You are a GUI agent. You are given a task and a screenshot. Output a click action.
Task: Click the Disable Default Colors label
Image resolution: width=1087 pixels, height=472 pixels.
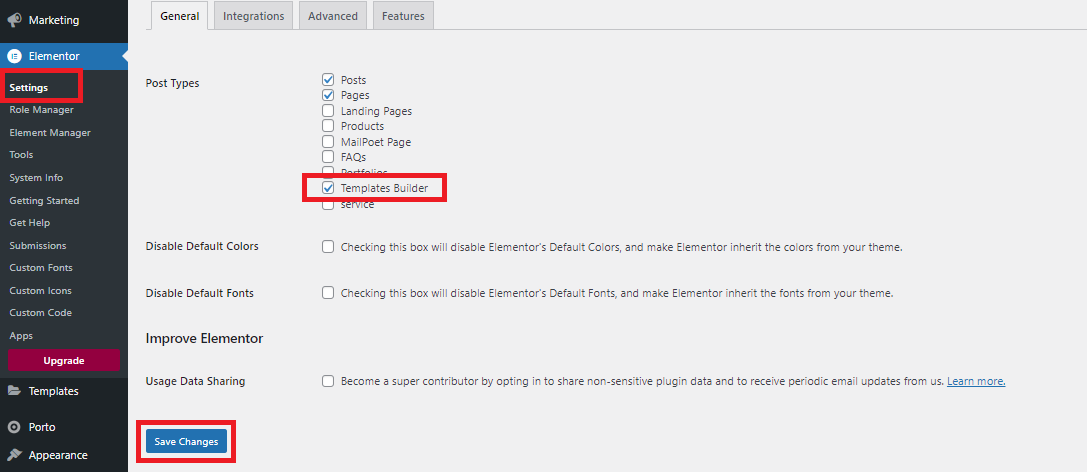pyautogui.click(x=202, y=247)
